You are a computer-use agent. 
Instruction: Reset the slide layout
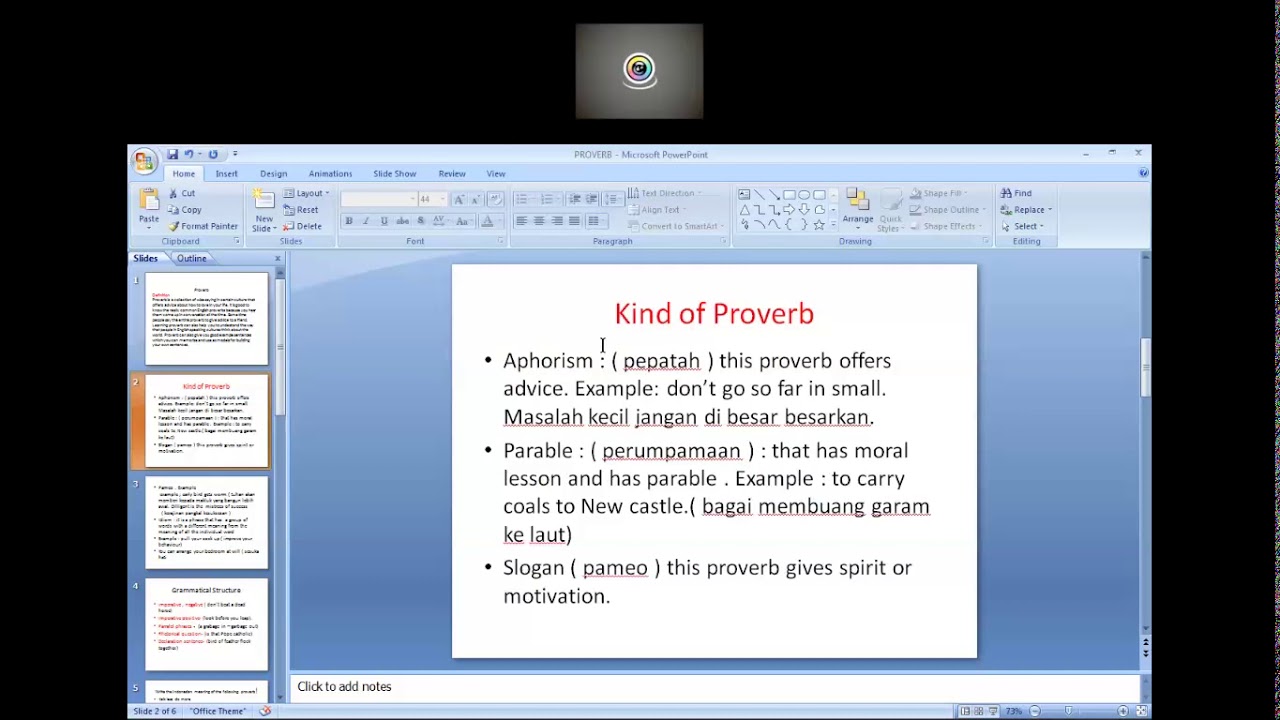click(x=301, y=210)
